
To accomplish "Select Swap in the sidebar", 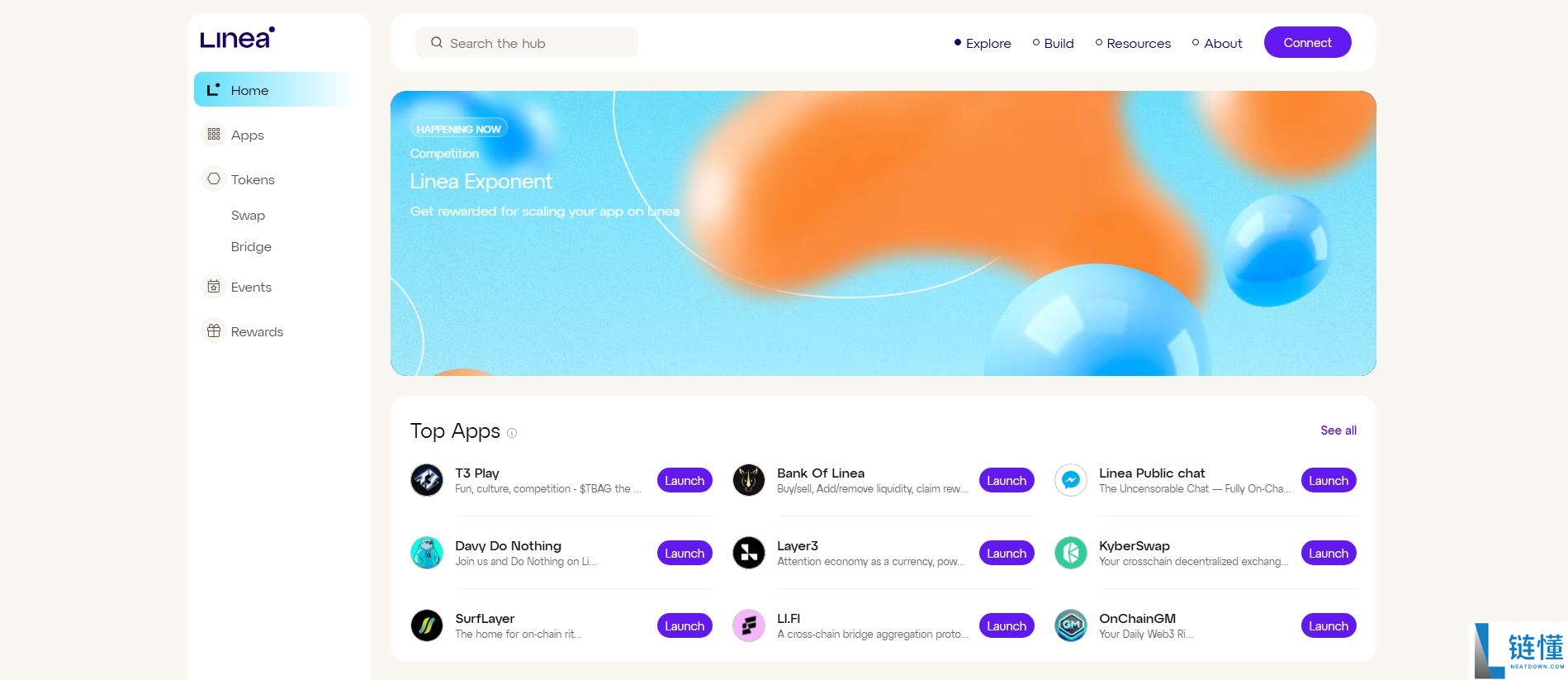I will pyautogui.click(x=248, y=215).
